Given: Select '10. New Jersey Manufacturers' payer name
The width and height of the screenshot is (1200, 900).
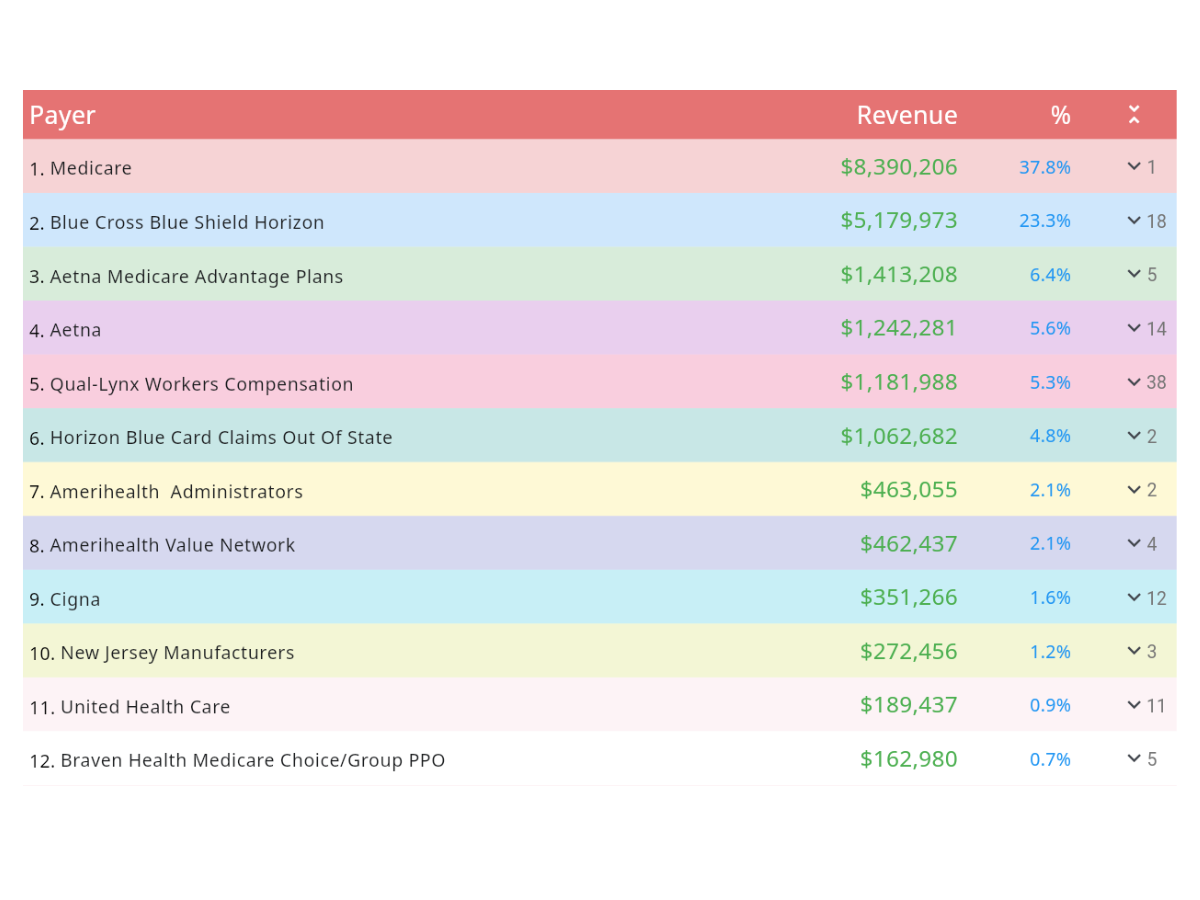Looking at the screenshot, I should [x=162, y=653].
